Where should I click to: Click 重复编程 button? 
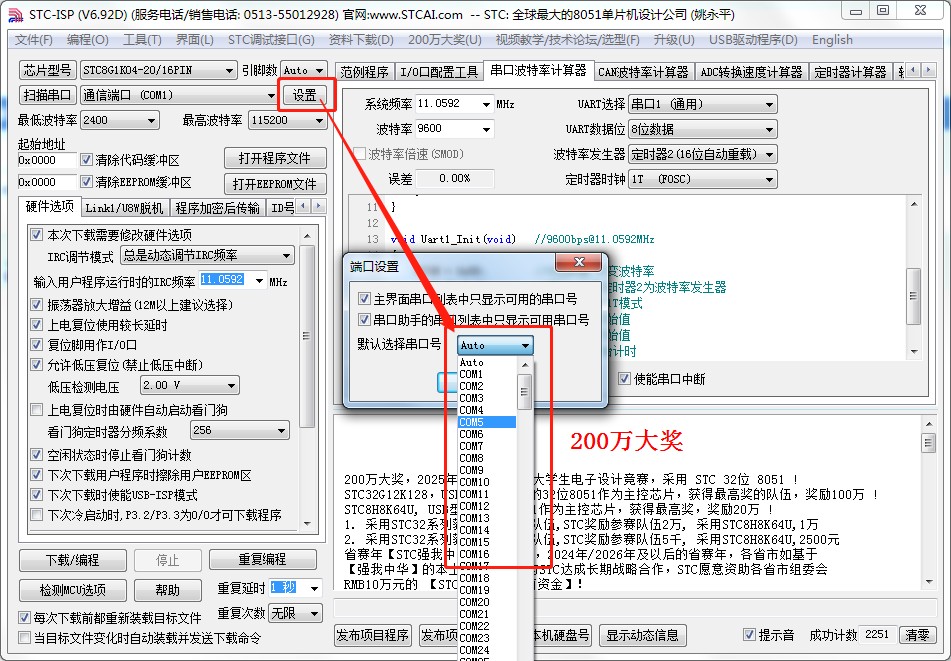263,559
